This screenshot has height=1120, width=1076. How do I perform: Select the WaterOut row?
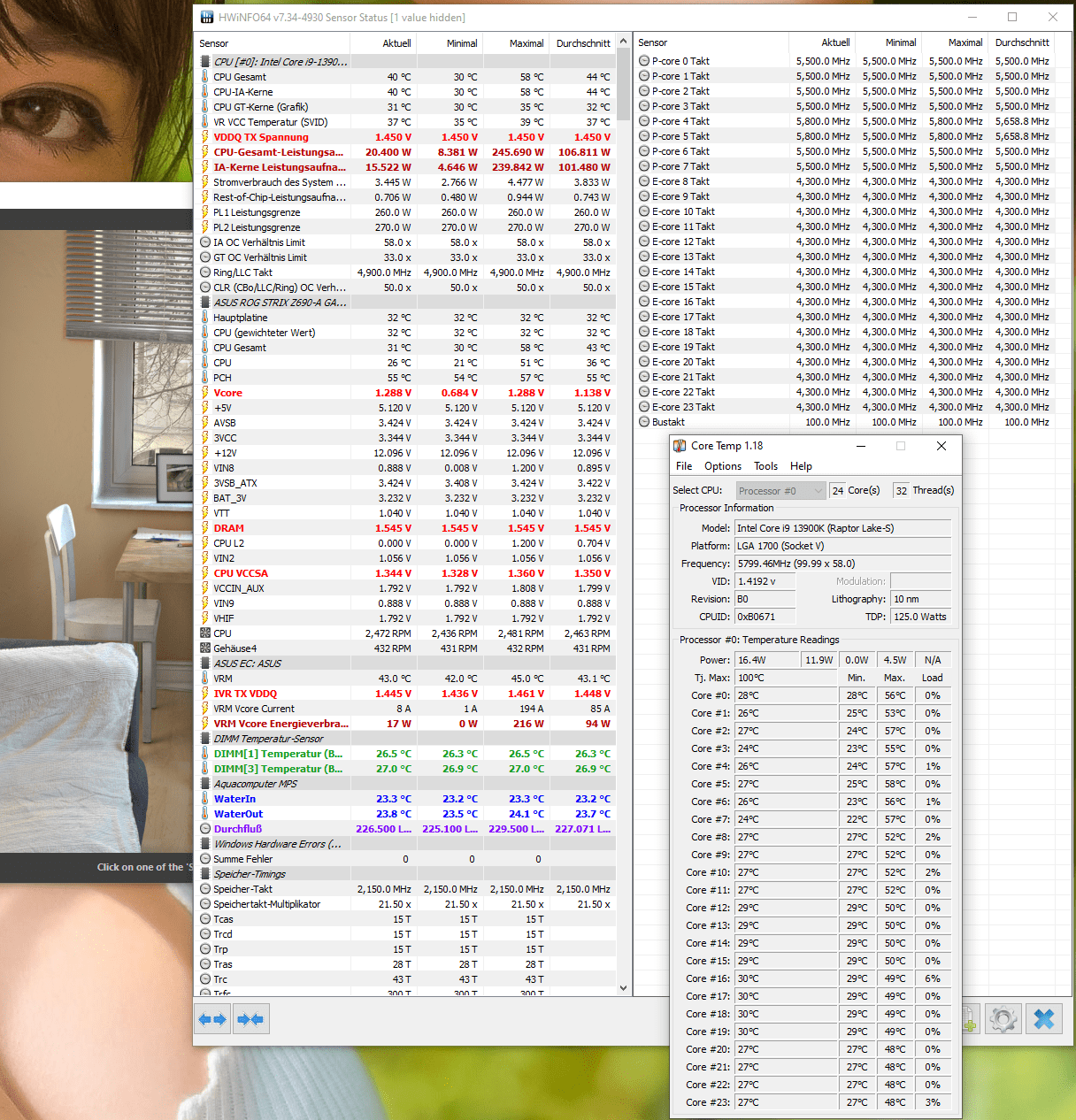tap(405, 814)
